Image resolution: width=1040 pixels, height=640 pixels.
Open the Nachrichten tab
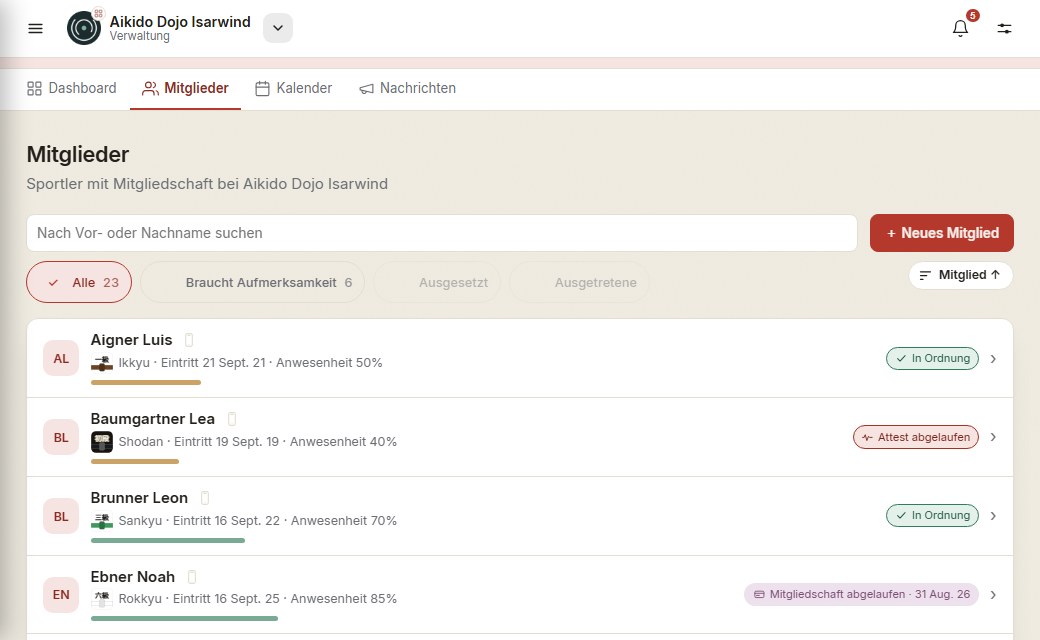[407, 88]
